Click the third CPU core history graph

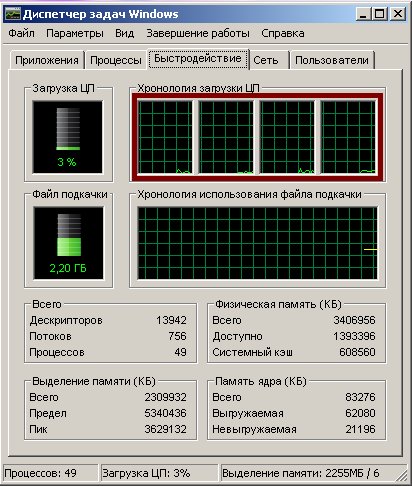click(x=287, y=137)
